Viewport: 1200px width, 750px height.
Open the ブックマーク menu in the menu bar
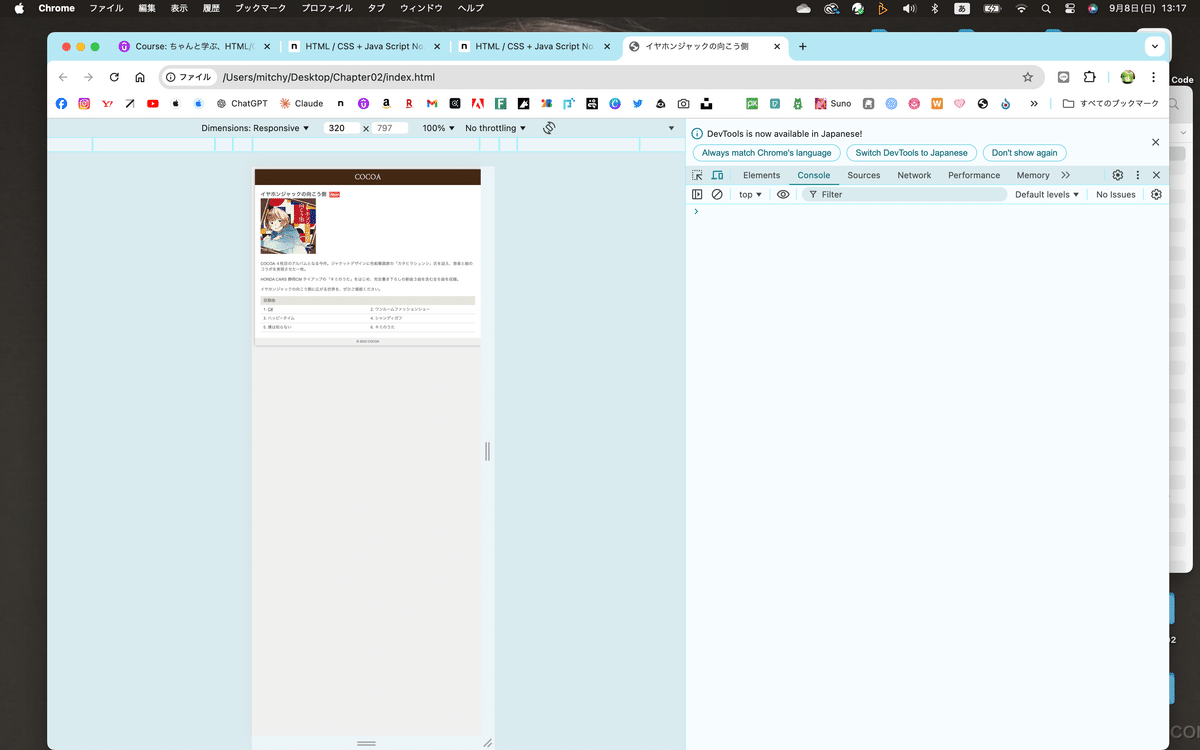(x=260, y=8)
